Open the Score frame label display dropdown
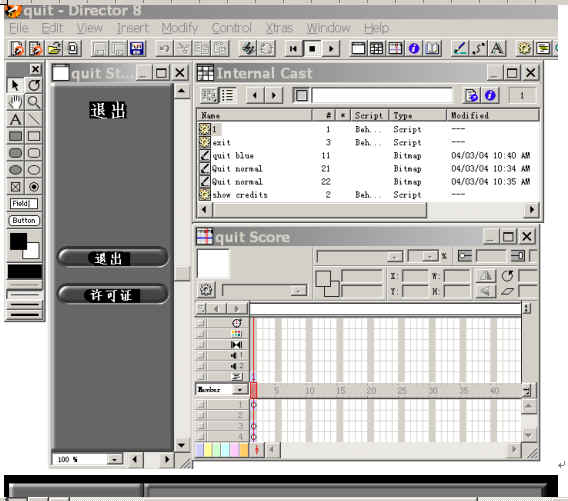The height and width of the screenshot is (501, 568). click(239, 390)
